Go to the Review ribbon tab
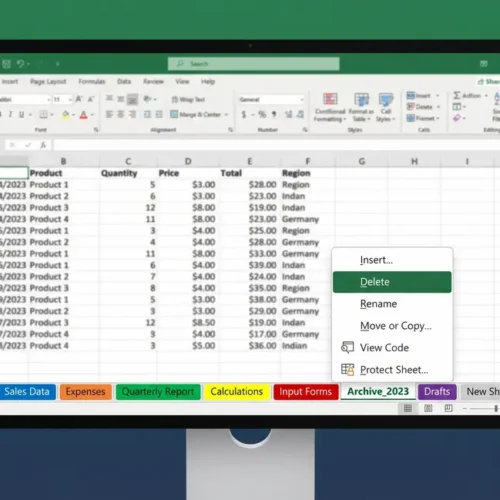The width and height of the screenshot is (500, 500). (153, 81)
